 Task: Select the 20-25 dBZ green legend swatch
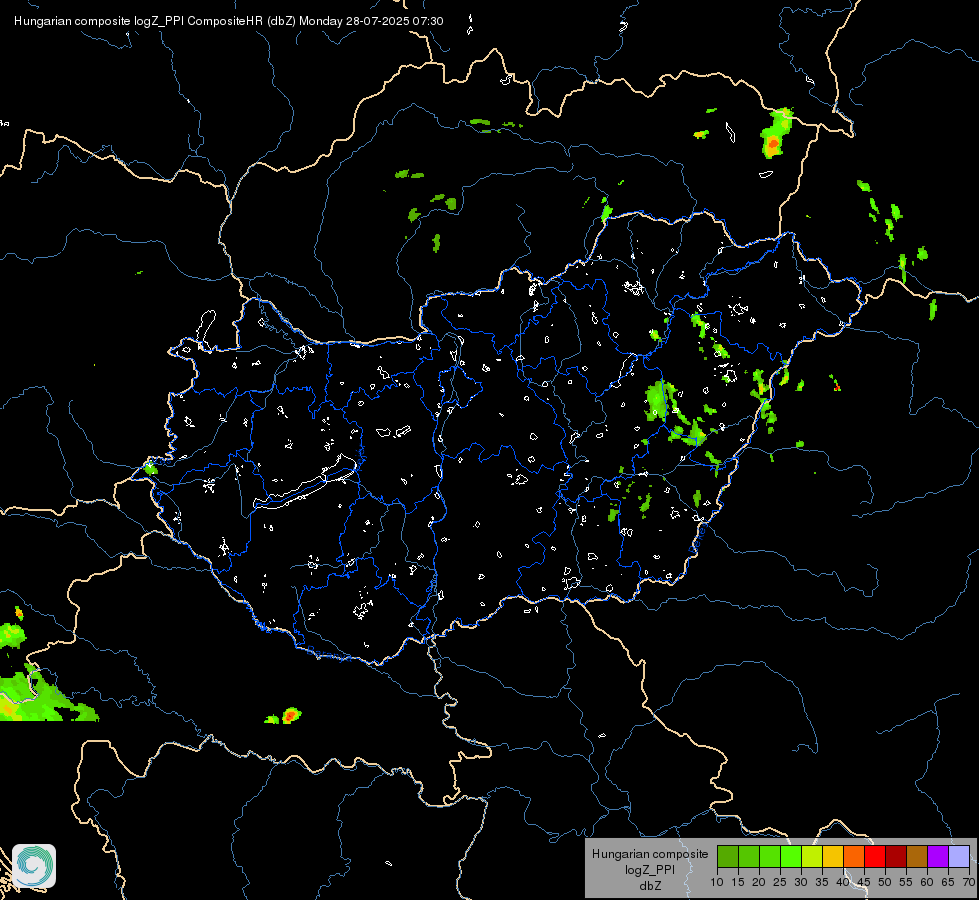(x=770, y=856)
